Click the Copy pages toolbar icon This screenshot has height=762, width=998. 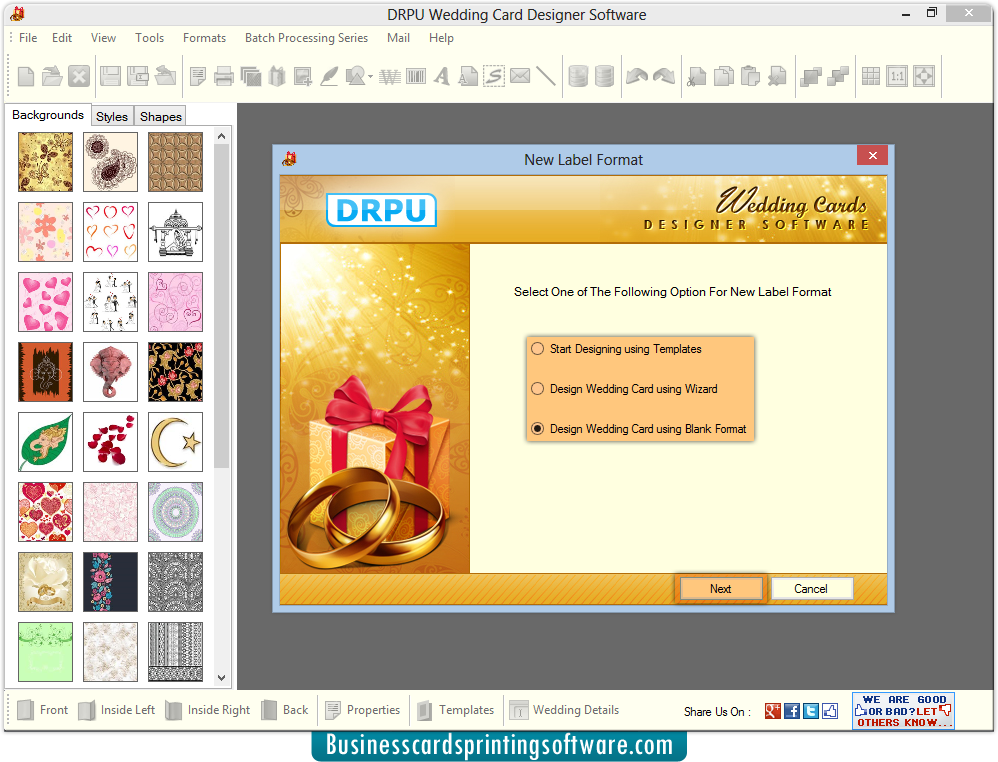(724, 77)
